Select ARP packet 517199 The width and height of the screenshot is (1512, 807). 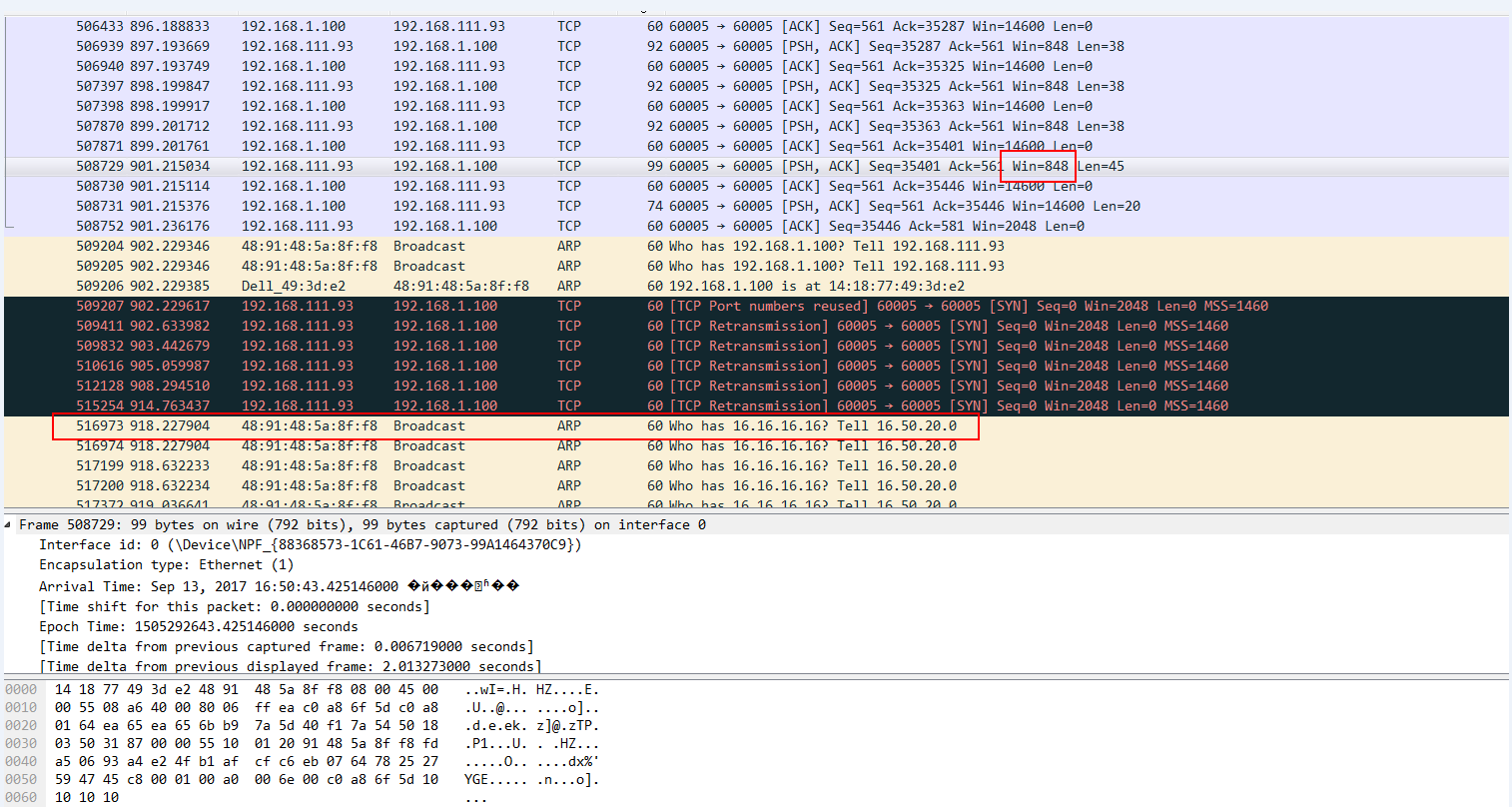click(756, 465)
